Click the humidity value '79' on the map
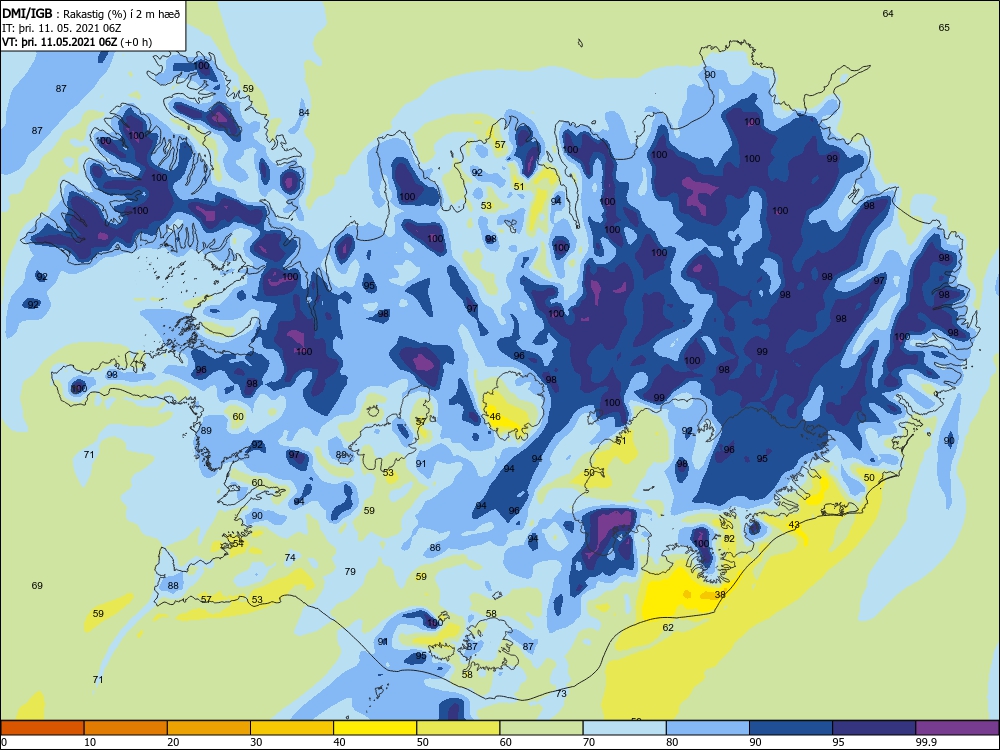The image size is (1000, 750). coord(350,571)
